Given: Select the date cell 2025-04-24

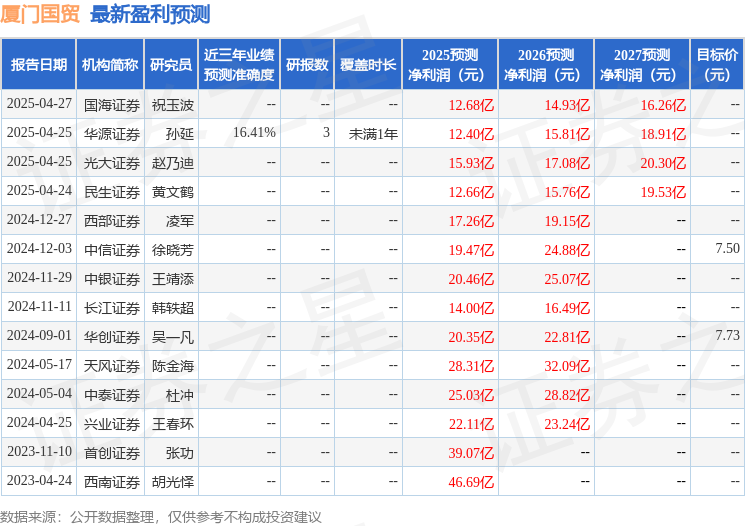Looking at the screenshot, I should coord(39,191).
